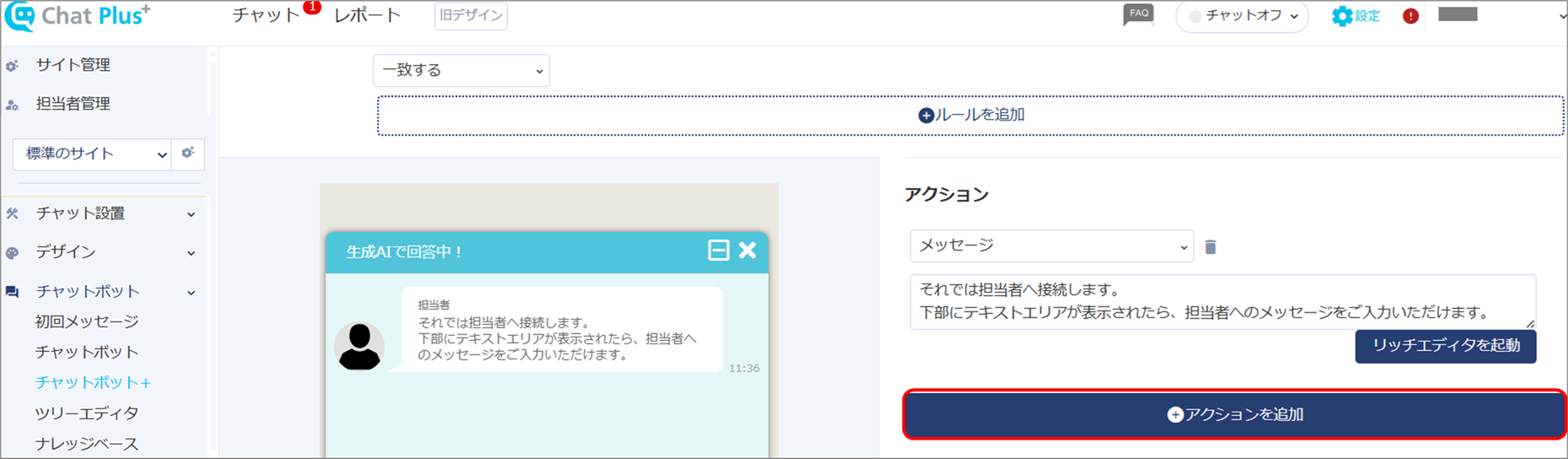The image size is (1568, 459).
Task: Click the user avatar in chat preview
Action: coord(359,346)
